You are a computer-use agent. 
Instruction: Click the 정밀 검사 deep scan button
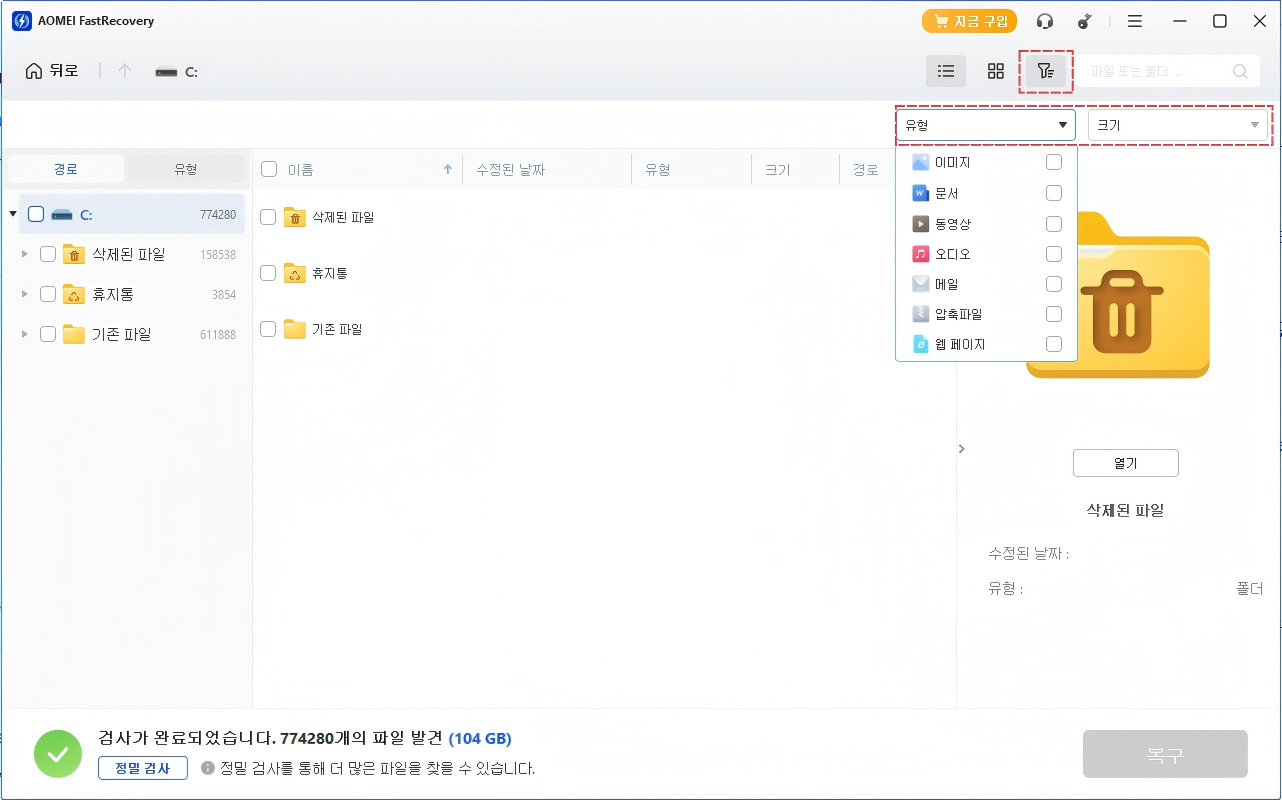point(143,768)
